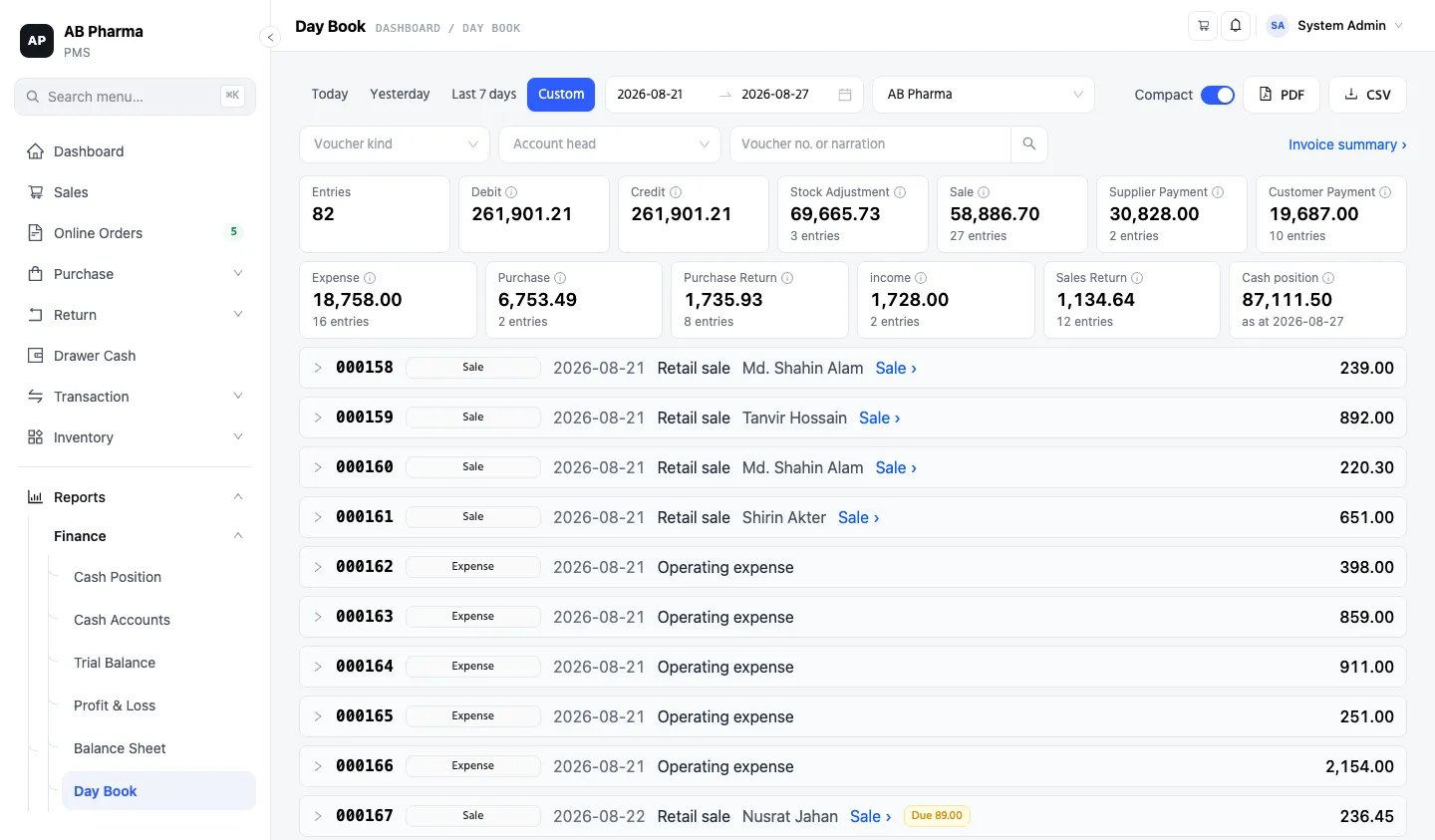
Task: Click the cart icon in header
Action: 1203,26
